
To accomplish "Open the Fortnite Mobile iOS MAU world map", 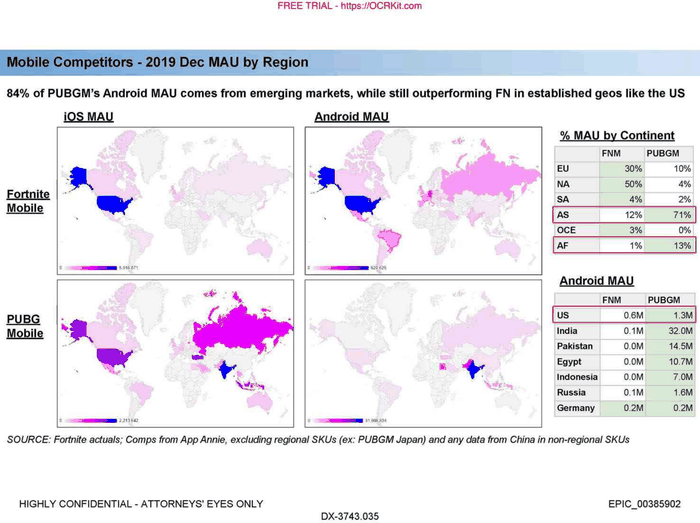I will point(175,201).
